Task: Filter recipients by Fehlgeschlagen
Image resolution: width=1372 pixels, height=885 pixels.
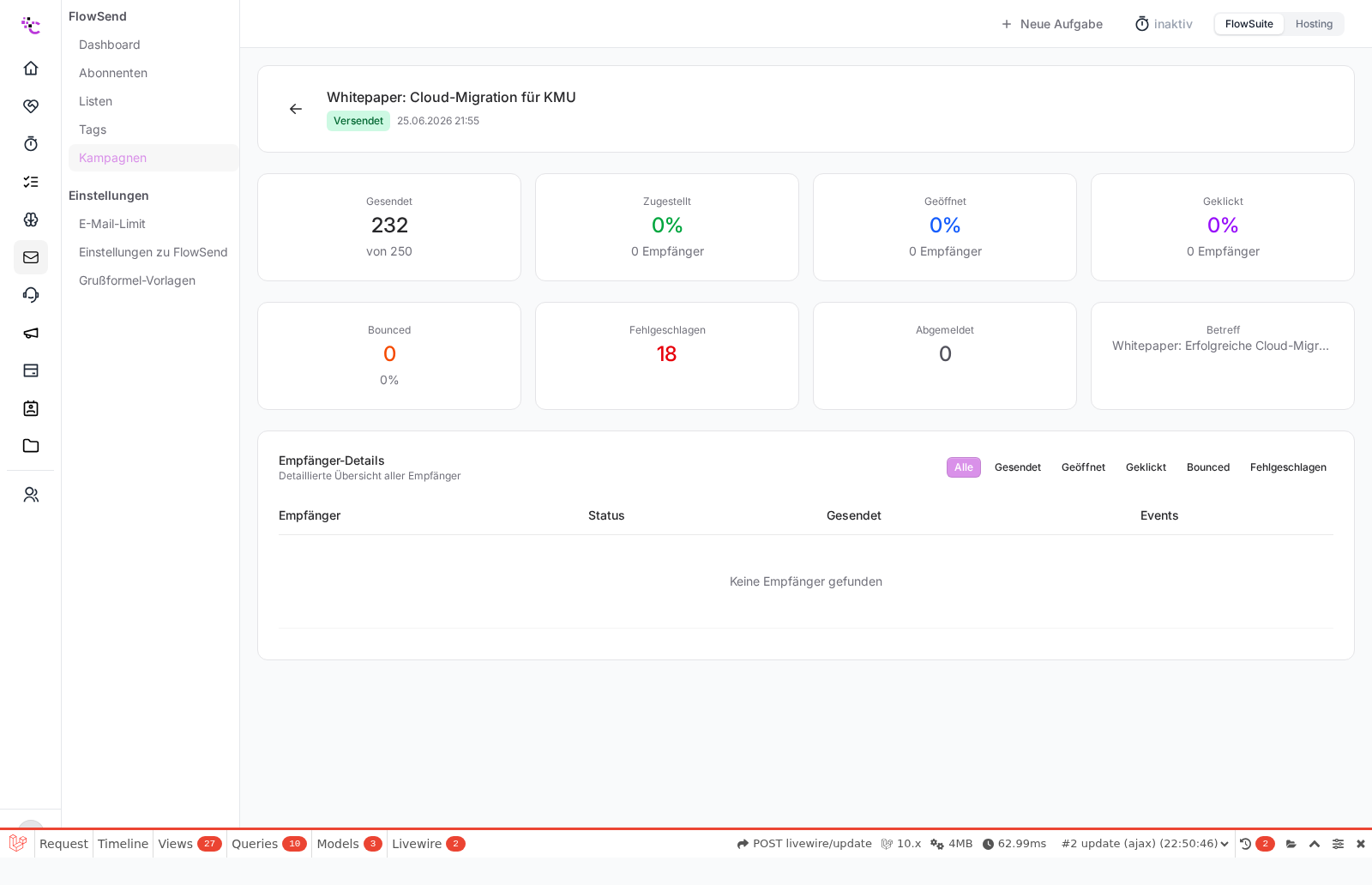Action: click(x=1288, y=467)
